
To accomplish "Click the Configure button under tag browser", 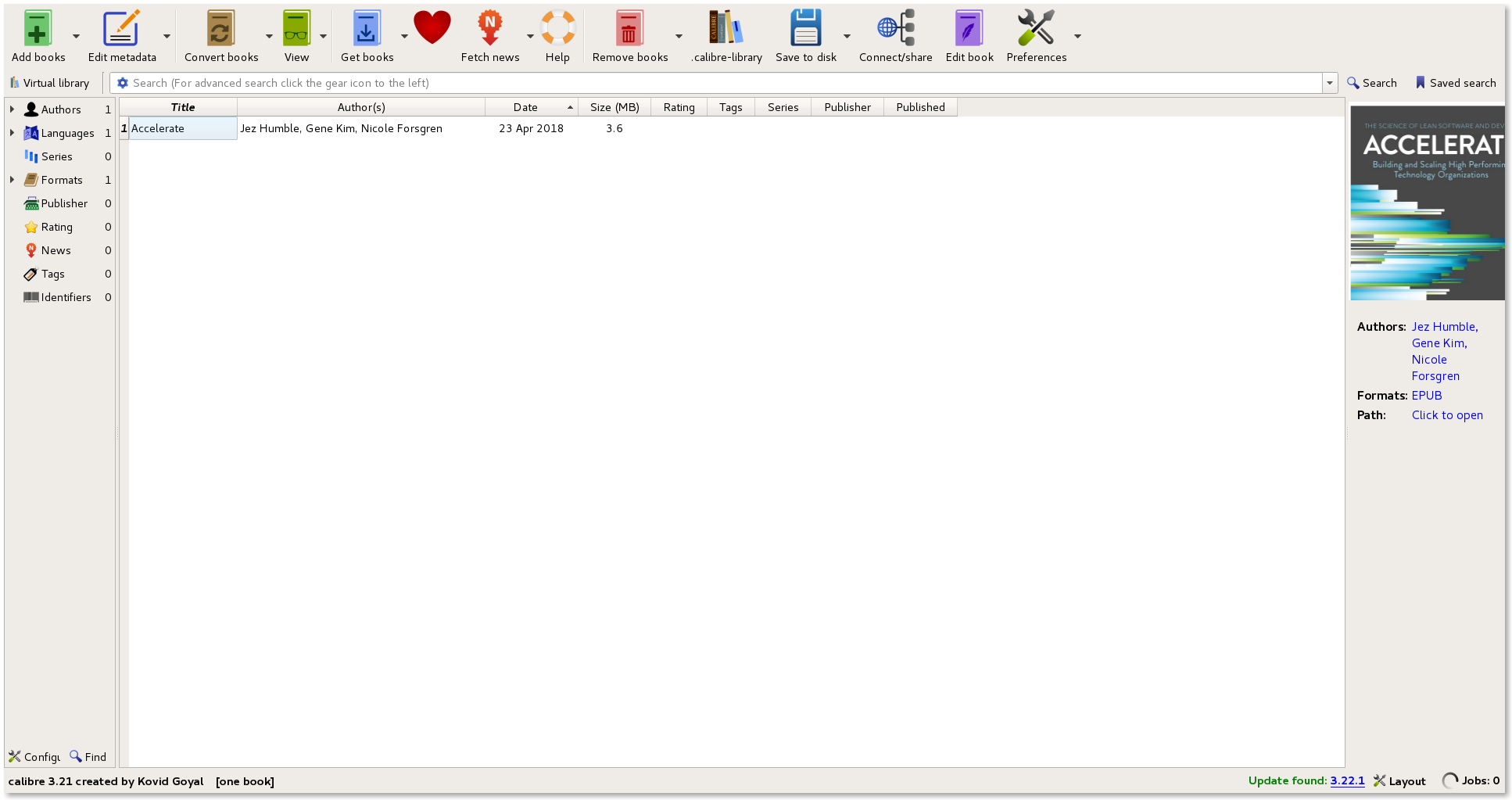I will pos(34,757).
